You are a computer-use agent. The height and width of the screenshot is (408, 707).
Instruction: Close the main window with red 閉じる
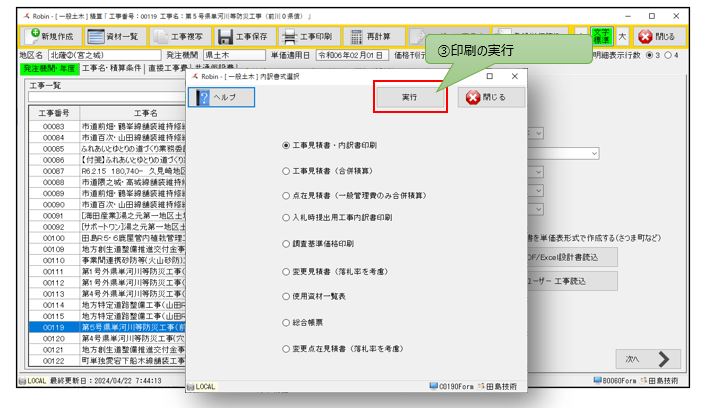[x=659, y=37]
